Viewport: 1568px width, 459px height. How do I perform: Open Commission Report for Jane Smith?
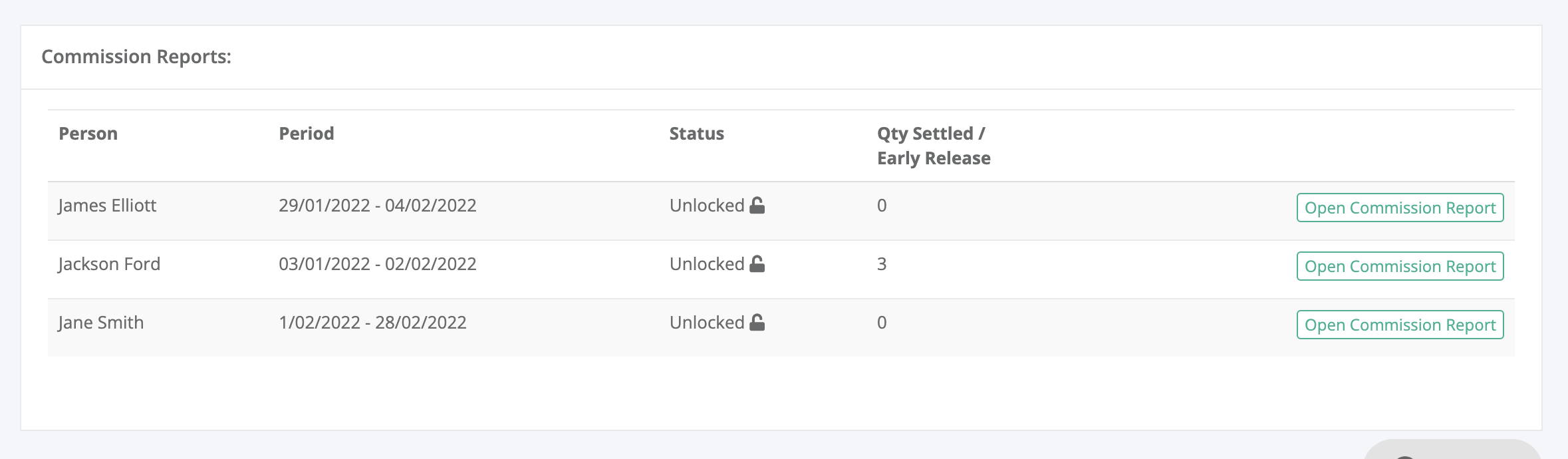(x=1400, y=325)
